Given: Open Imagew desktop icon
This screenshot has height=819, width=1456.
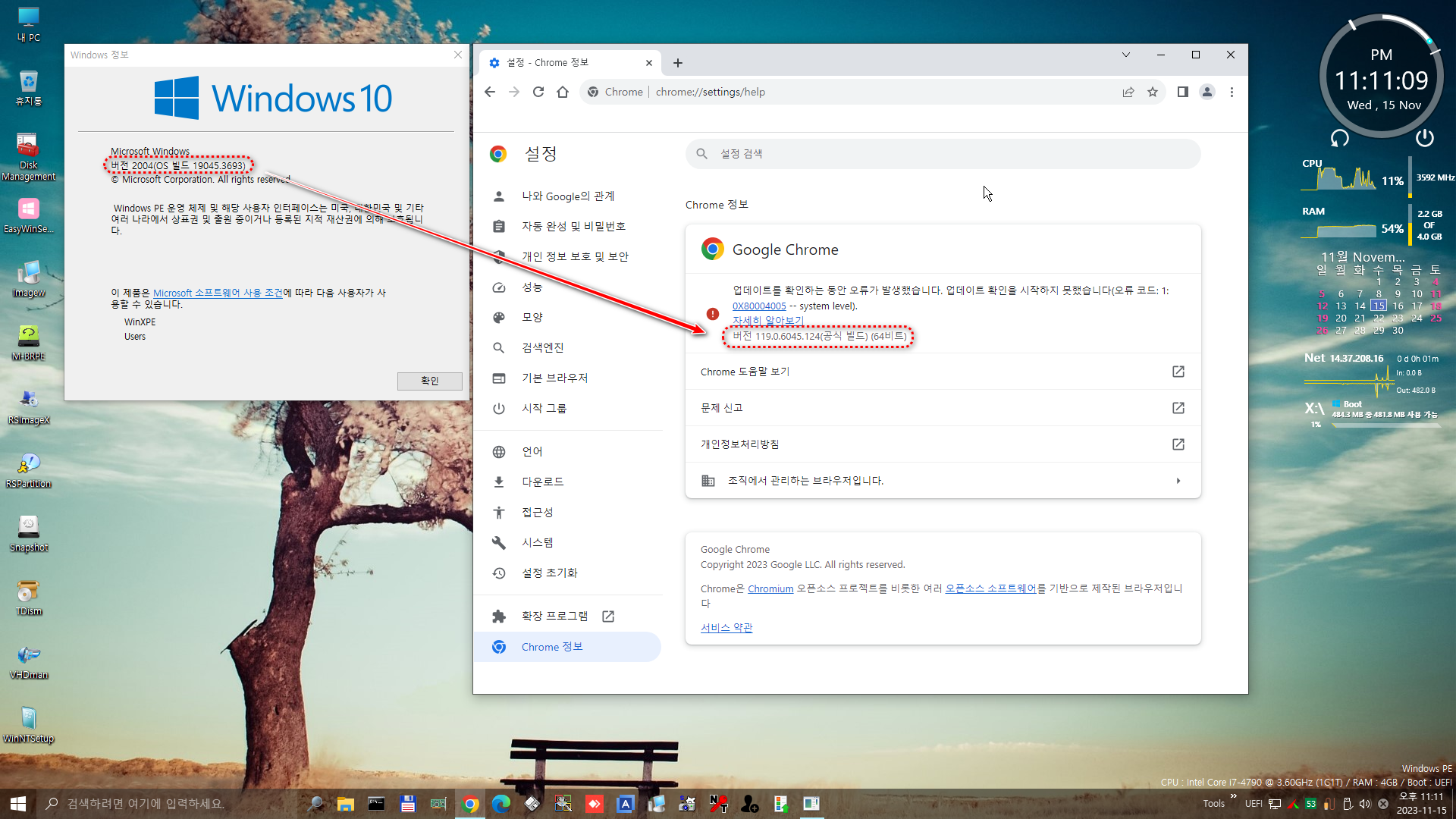Looking at the screenshot, I should pyautogui.click(x=29, y=280).
